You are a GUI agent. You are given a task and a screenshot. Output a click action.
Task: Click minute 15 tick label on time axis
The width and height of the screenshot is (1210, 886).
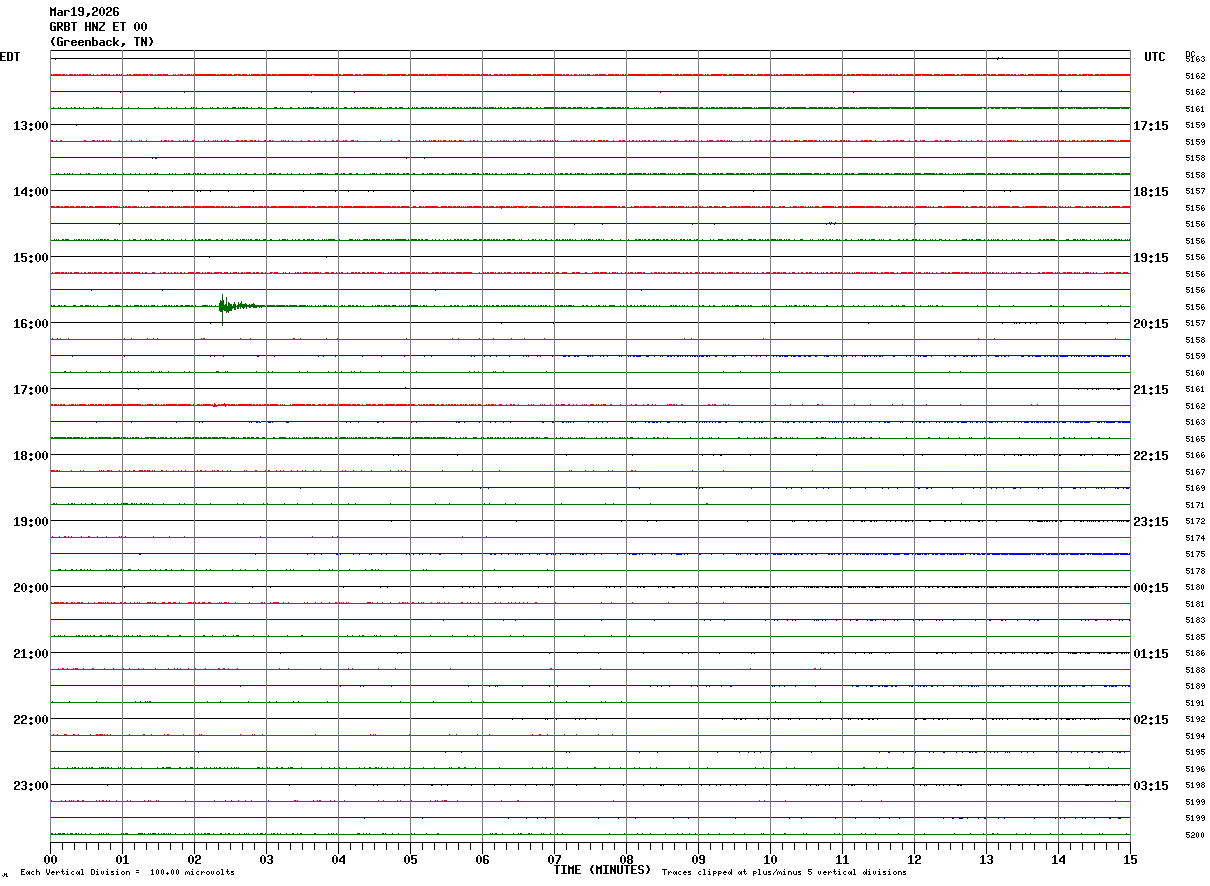[1130, 859]
